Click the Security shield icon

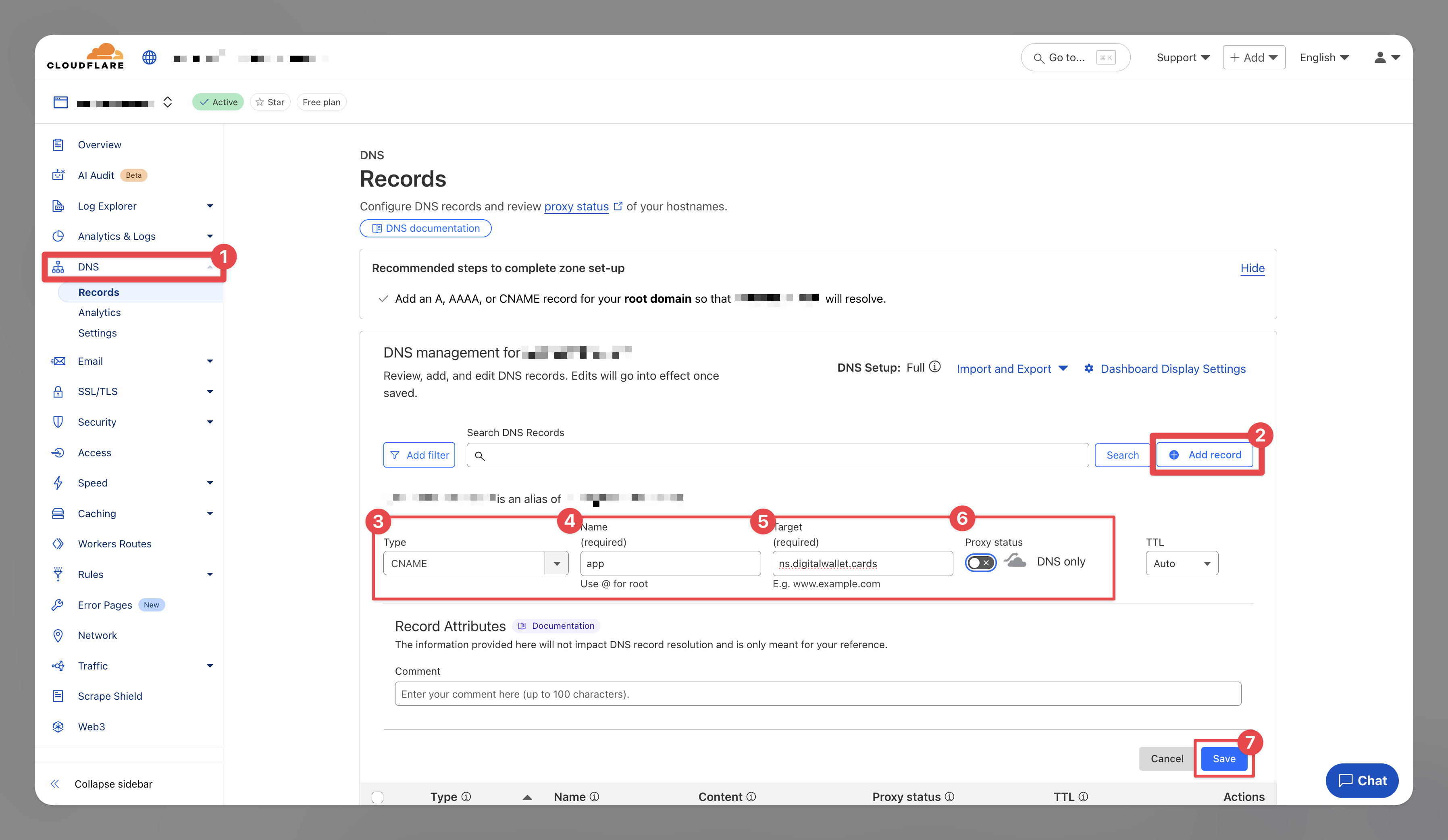coord(58,422)
